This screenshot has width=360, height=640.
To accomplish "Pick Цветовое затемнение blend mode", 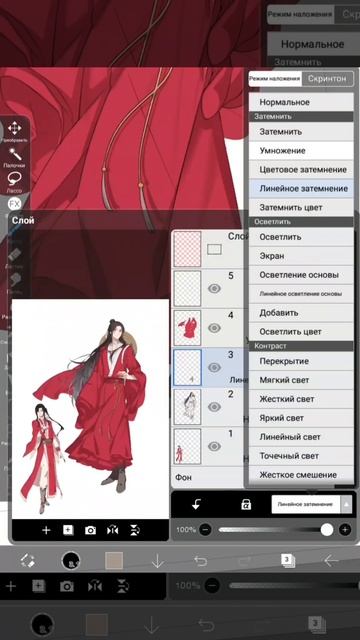I will click(301, 169).
